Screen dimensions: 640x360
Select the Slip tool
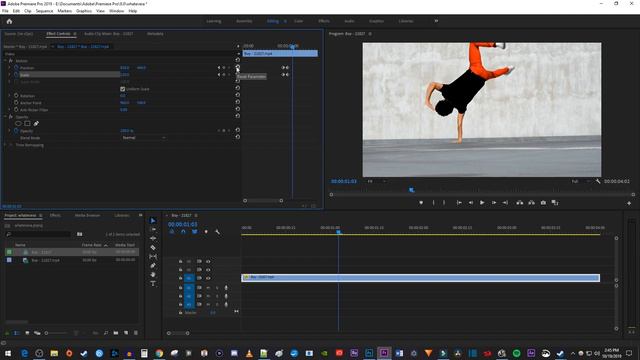pyautogui.click(x=153, y=256)
